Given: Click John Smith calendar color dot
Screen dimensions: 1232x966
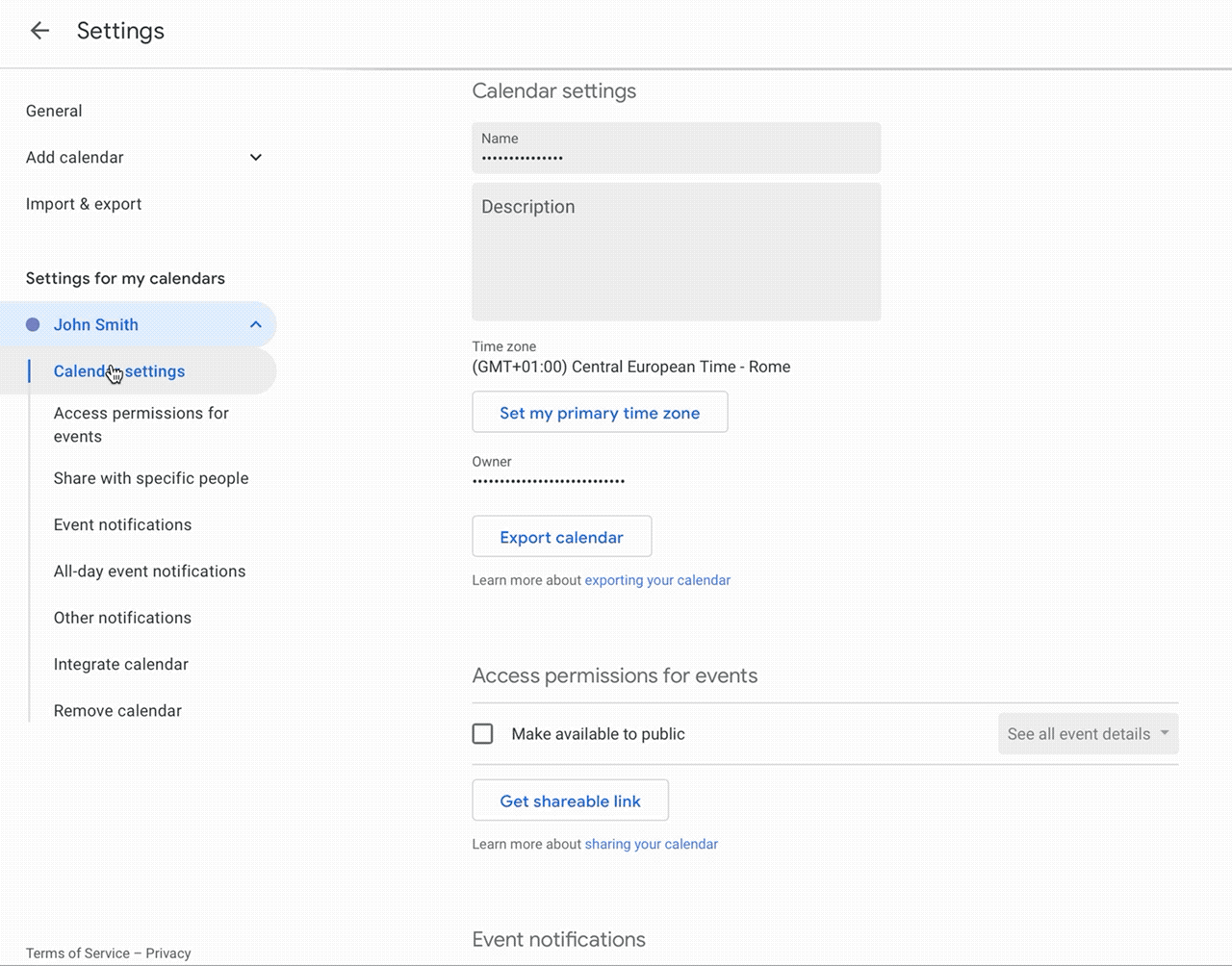Looking at the screenshot, I should pyautogui.click(x=33, y=325).
